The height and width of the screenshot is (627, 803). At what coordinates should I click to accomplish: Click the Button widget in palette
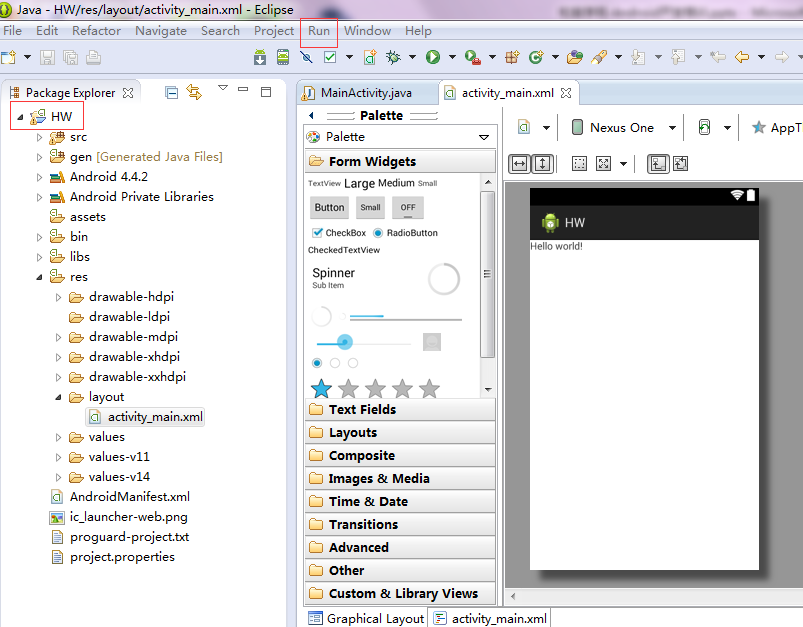coord(329,207)
